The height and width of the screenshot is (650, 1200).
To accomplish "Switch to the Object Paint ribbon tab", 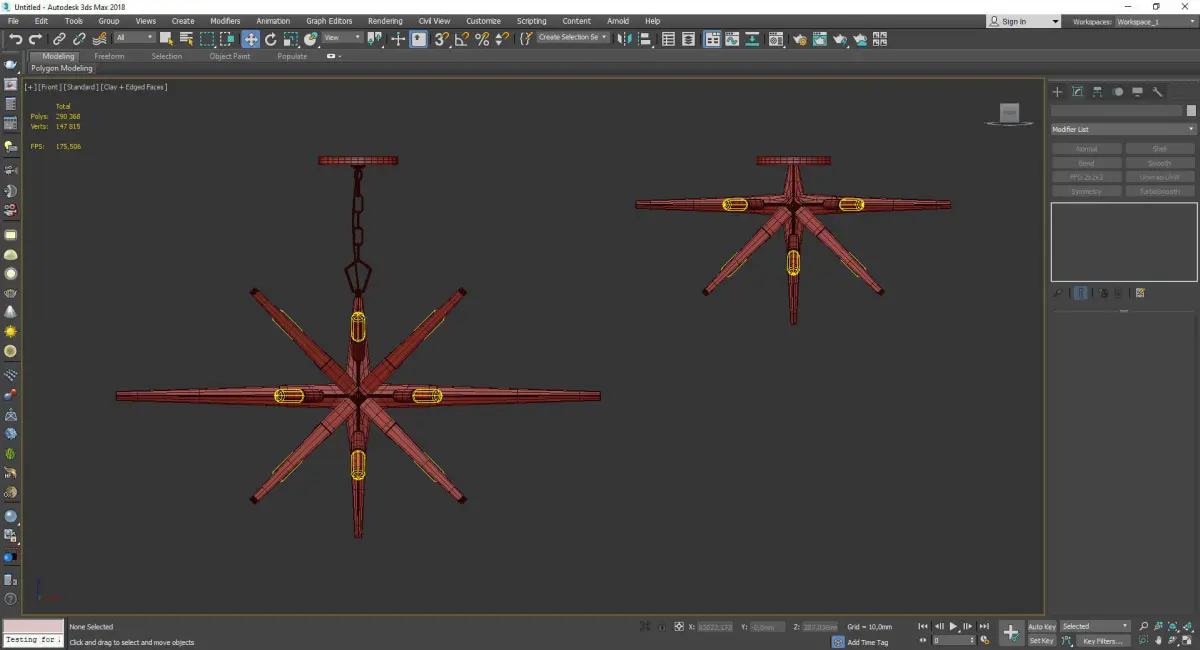I will [230, 56].
